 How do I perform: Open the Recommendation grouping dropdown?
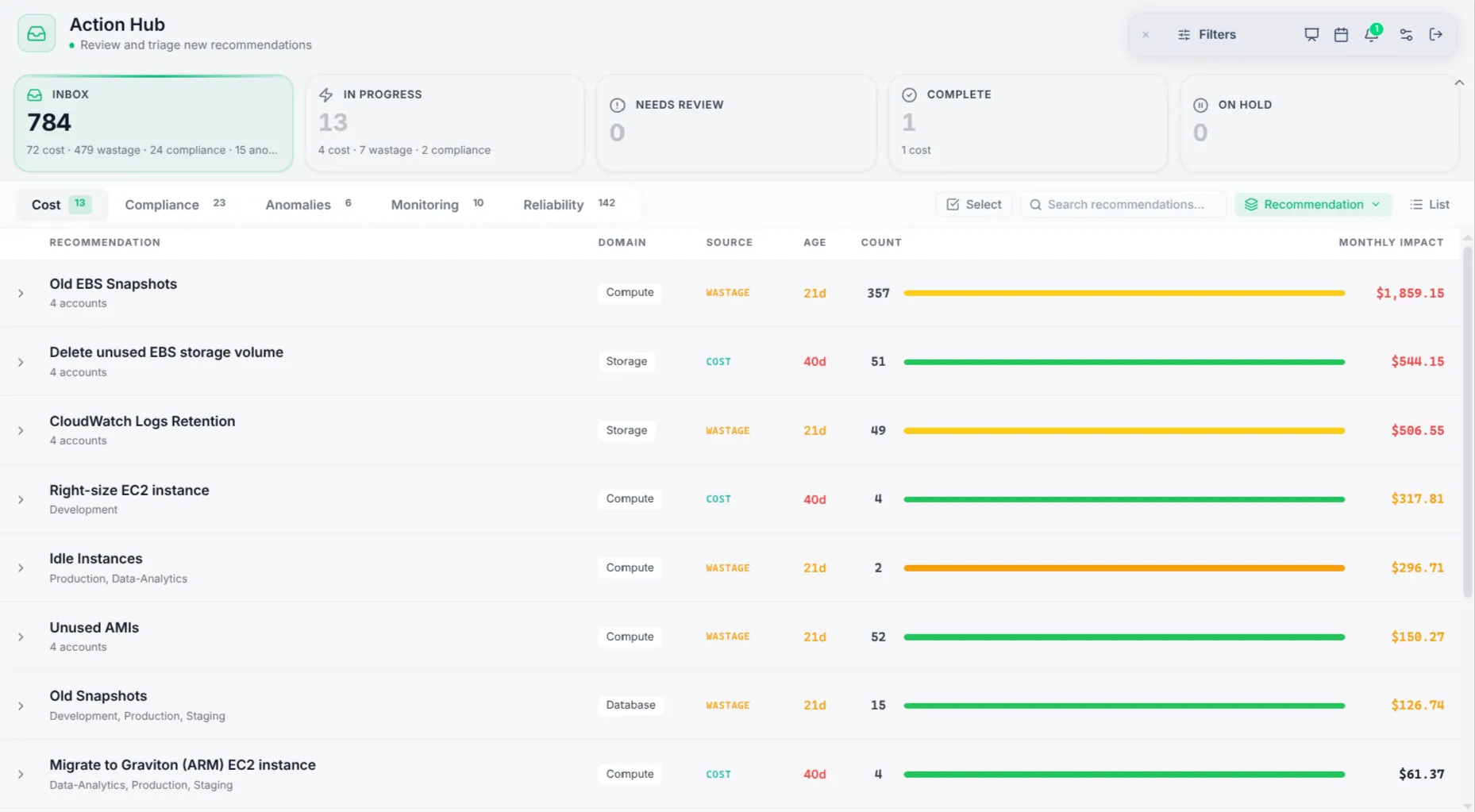click(x=1313, y=205)
